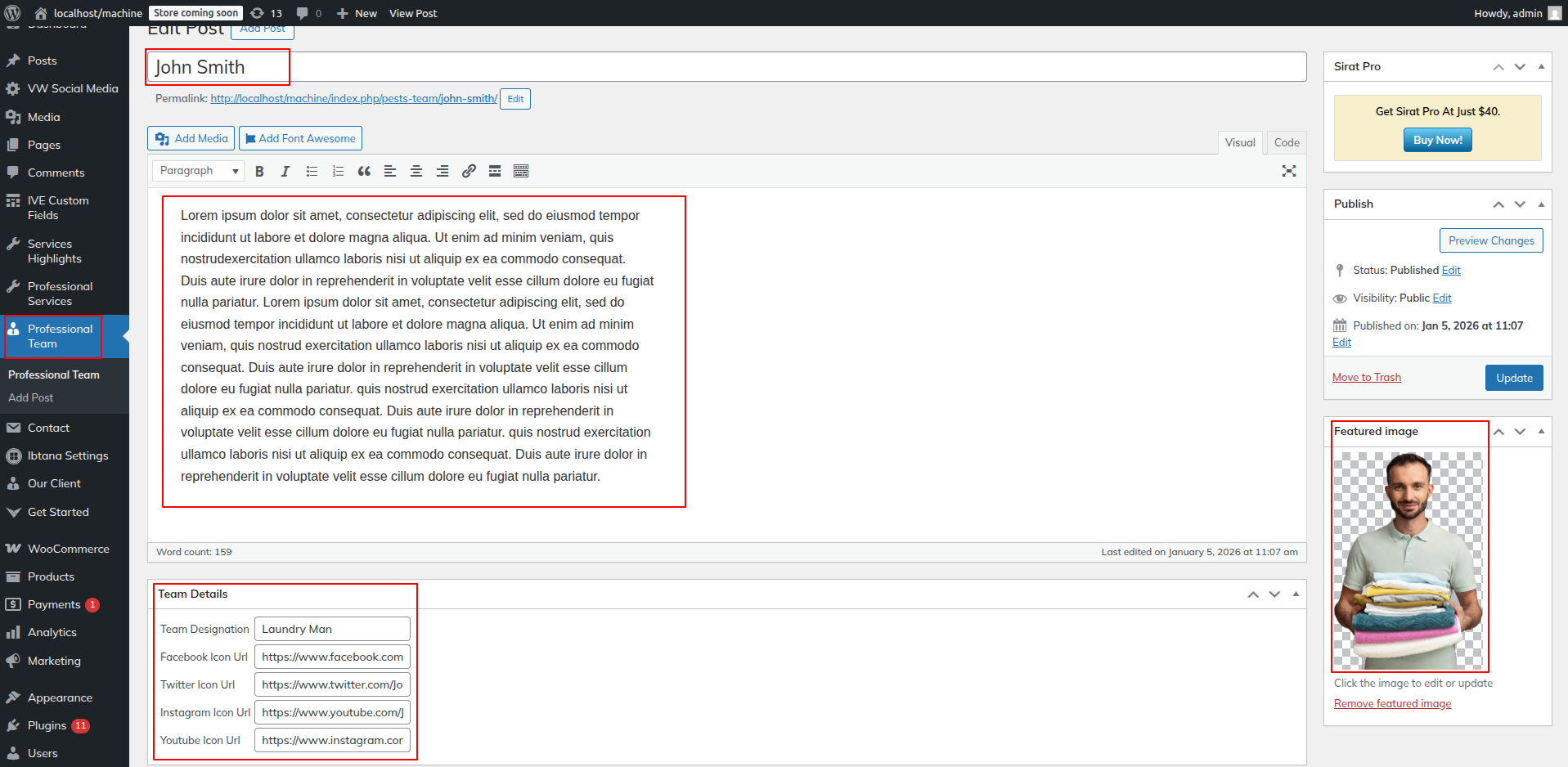The image size is (1568, 767).
Task: Insert a bulleted list
Action: 312,171
